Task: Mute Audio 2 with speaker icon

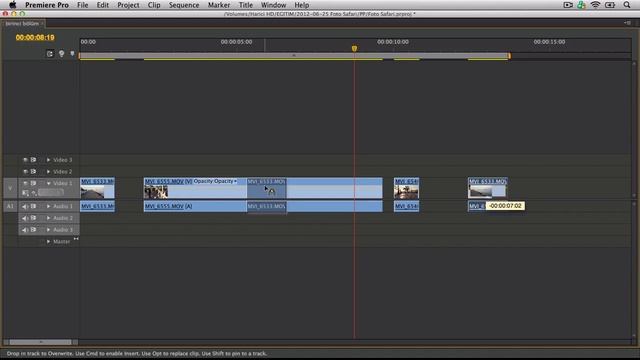Action: pyautogui.click(x=25, y=218)
